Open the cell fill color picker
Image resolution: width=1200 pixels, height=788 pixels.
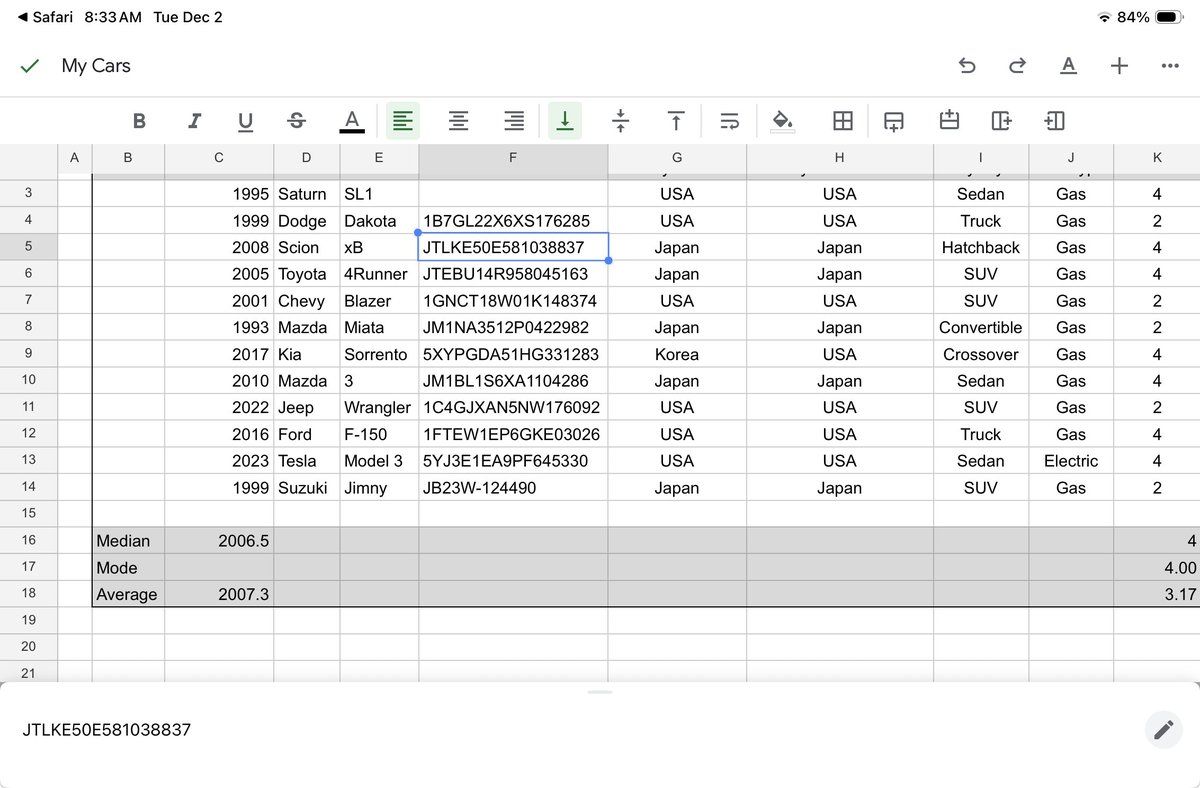pyautogui.click(x=784, y=121)
